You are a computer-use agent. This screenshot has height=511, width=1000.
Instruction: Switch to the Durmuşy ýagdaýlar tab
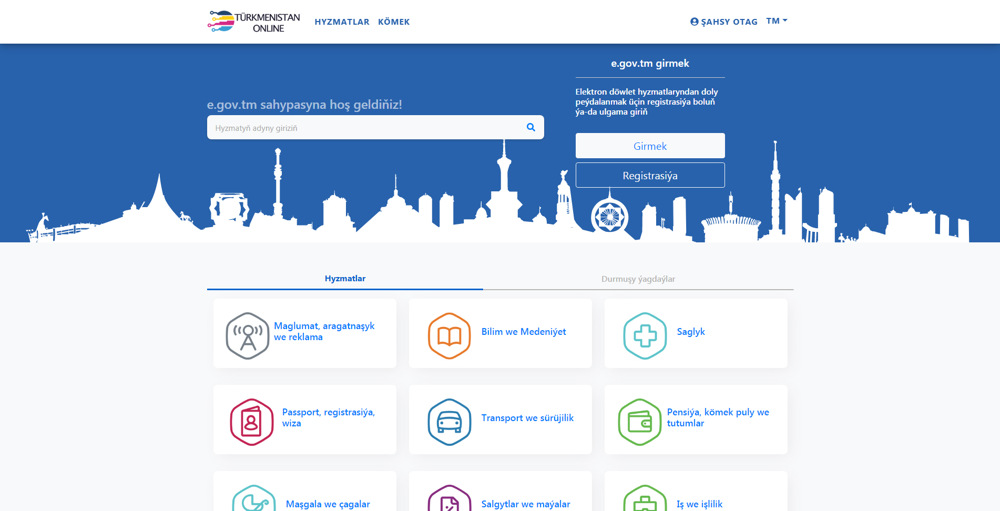(638, 279)
